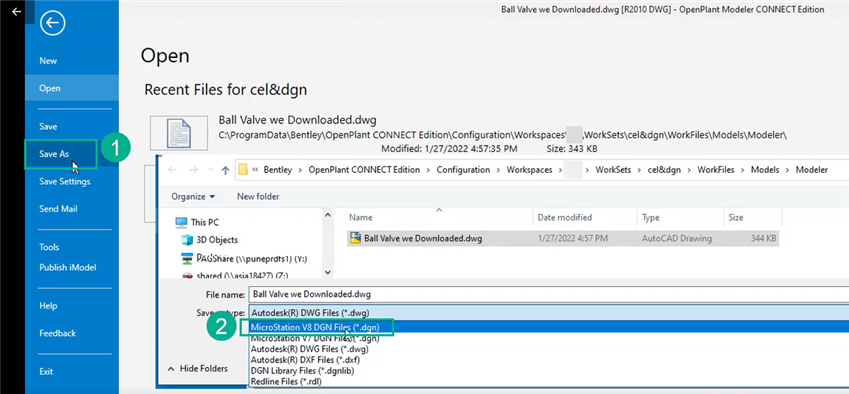Choose Save in the backstage menu
Screen dimensions: 849x394
[48, 127]
